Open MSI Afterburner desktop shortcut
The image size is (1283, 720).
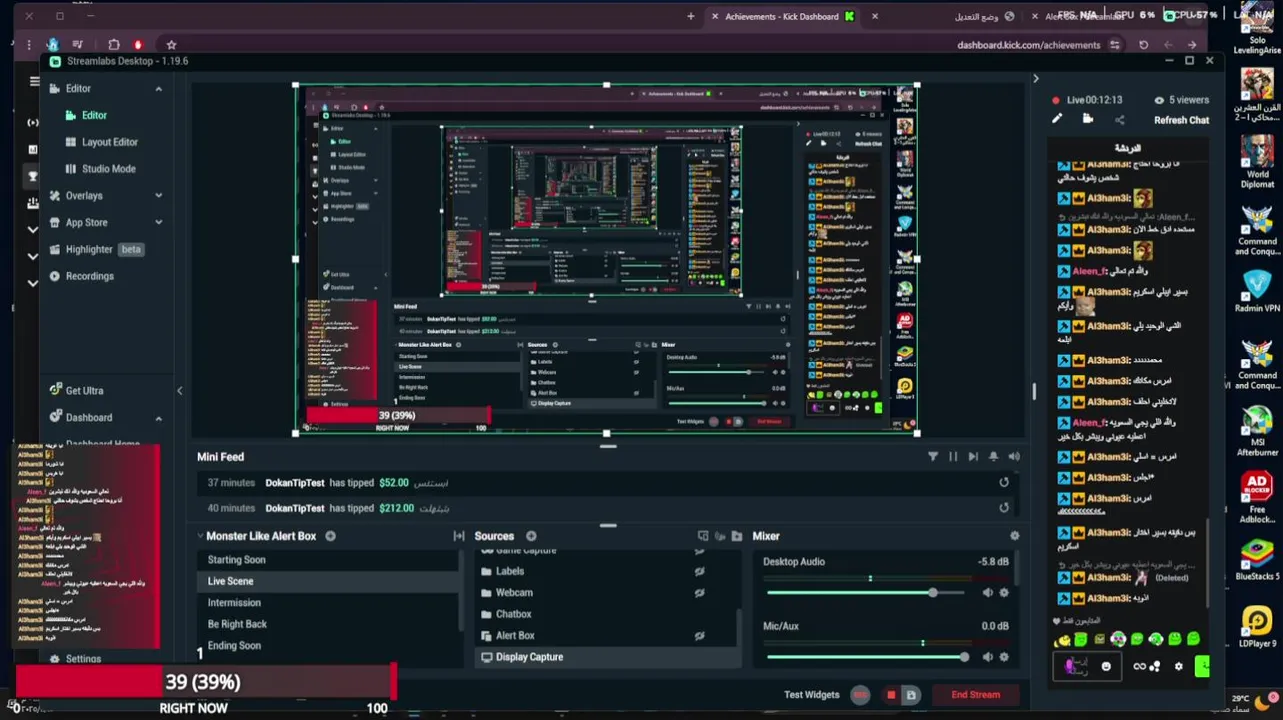click(x=1257, y=432)
